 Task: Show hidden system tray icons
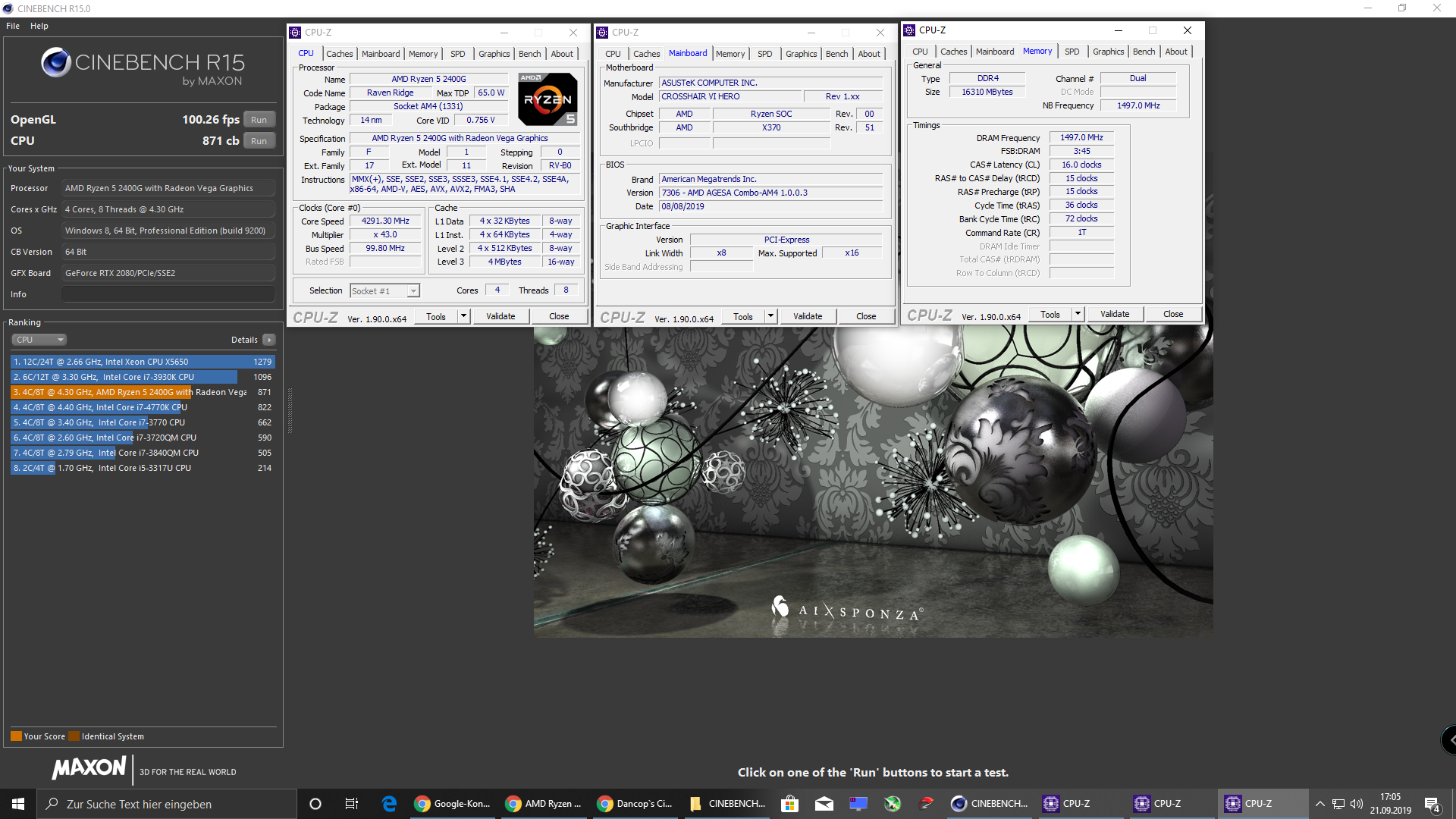tap(1320, 804)
